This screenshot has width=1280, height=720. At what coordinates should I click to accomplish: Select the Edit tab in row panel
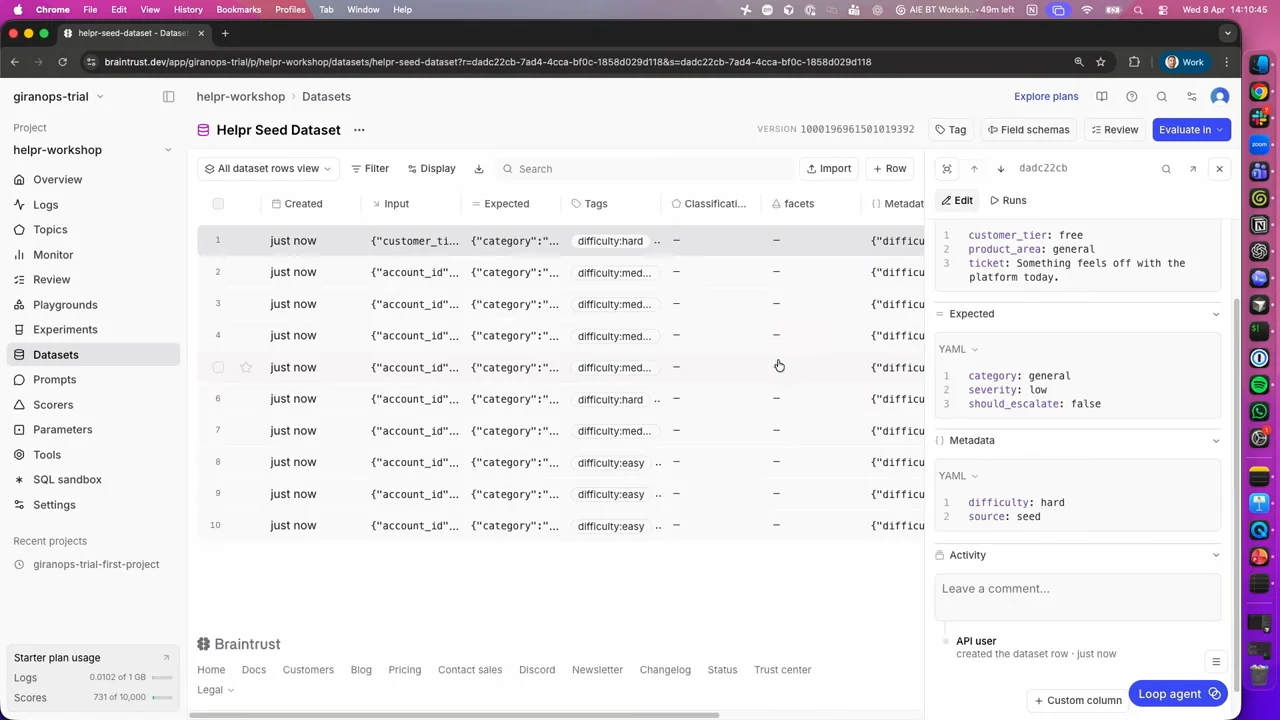[957, 201]
